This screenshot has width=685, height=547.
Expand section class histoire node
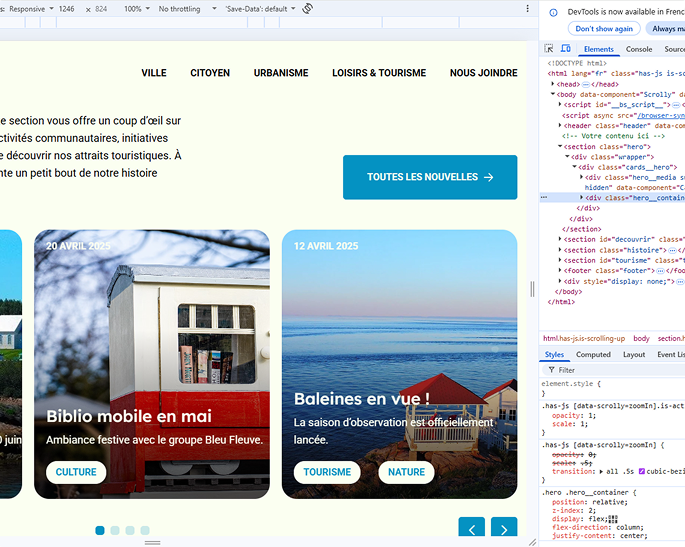coord(560,250)
